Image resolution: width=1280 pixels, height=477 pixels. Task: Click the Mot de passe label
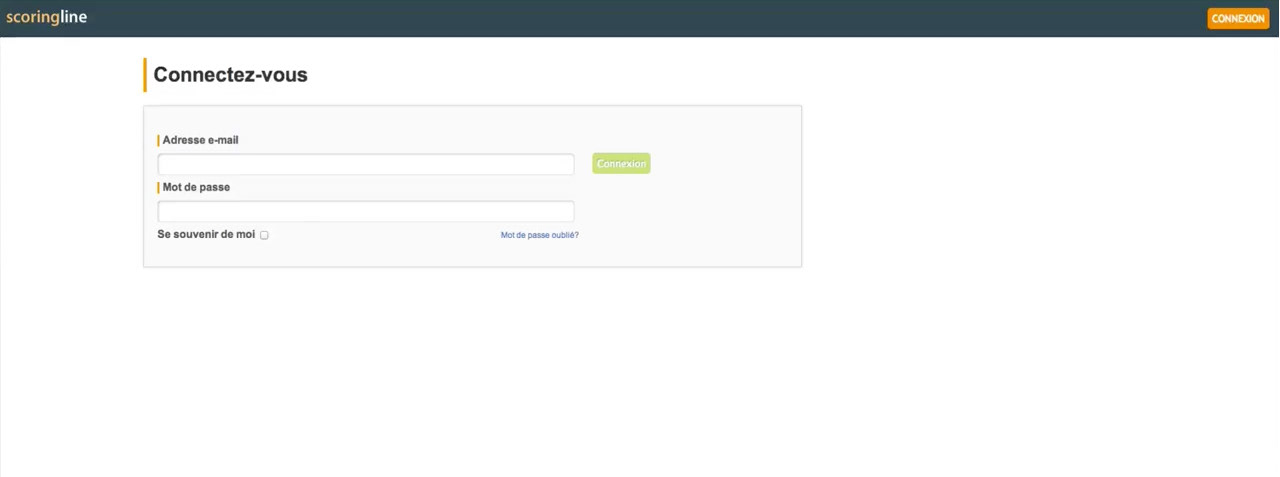coord(196,187)
